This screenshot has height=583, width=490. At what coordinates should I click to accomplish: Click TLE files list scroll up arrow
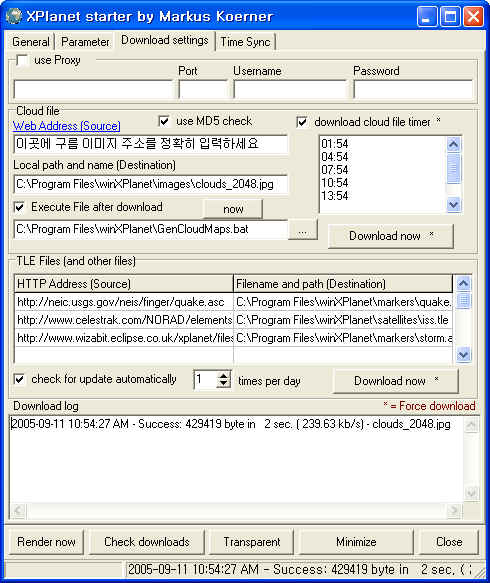tap(463, 284)
